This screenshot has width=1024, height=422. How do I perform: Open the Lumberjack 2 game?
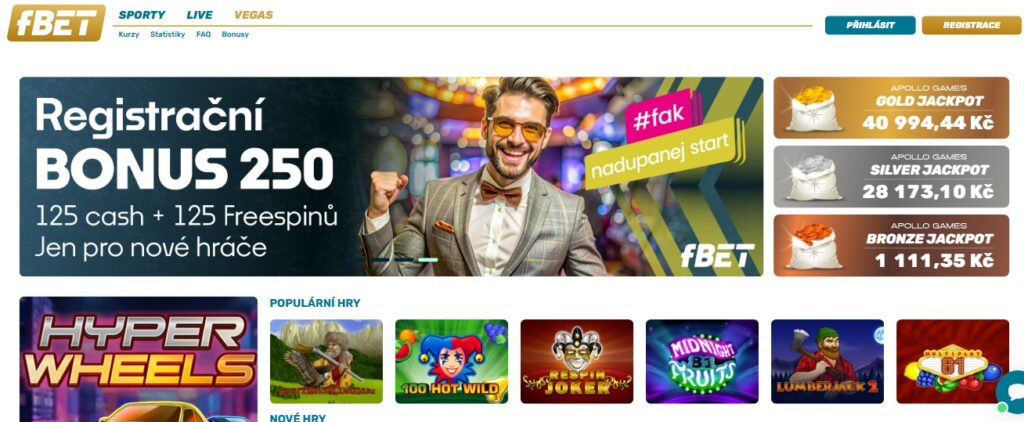(x=827, y=361)
